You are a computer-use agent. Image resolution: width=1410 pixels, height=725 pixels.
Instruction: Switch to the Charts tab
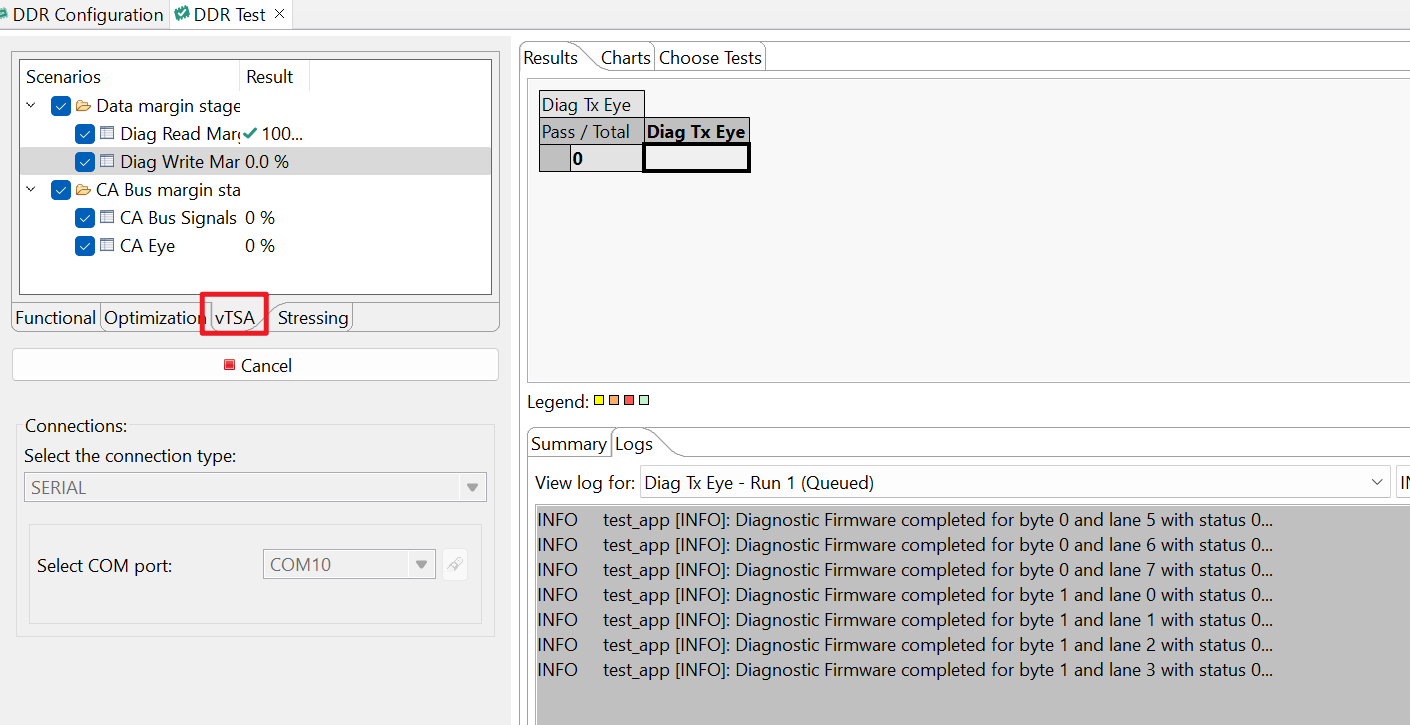pos(624,57)
